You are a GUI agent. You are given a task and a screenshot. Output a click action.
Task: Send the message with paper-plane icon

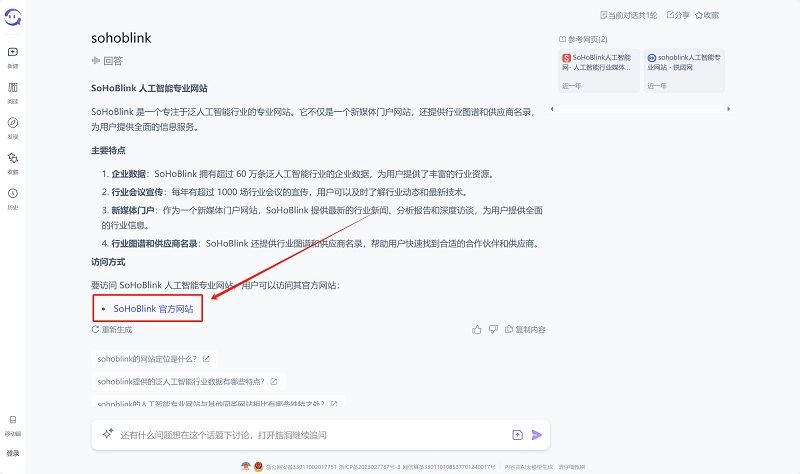coord(537,435)
